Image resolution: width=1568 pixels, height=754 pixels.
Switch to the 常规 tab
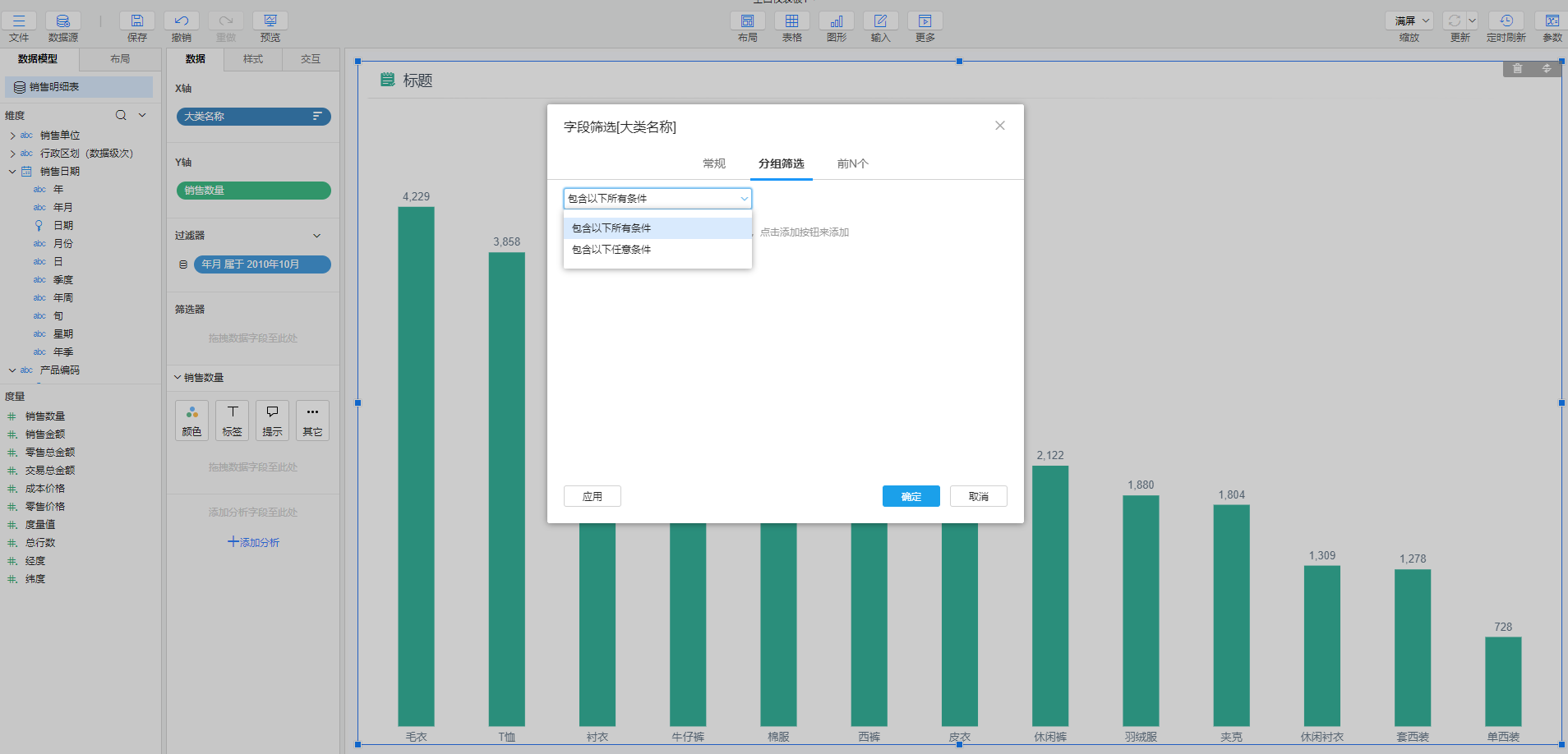[x=714, y=164]
